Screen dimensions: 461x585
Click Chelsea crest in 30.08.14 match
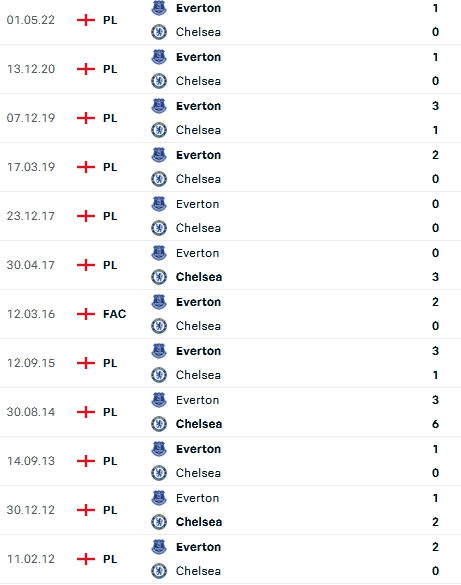[159, 424]
